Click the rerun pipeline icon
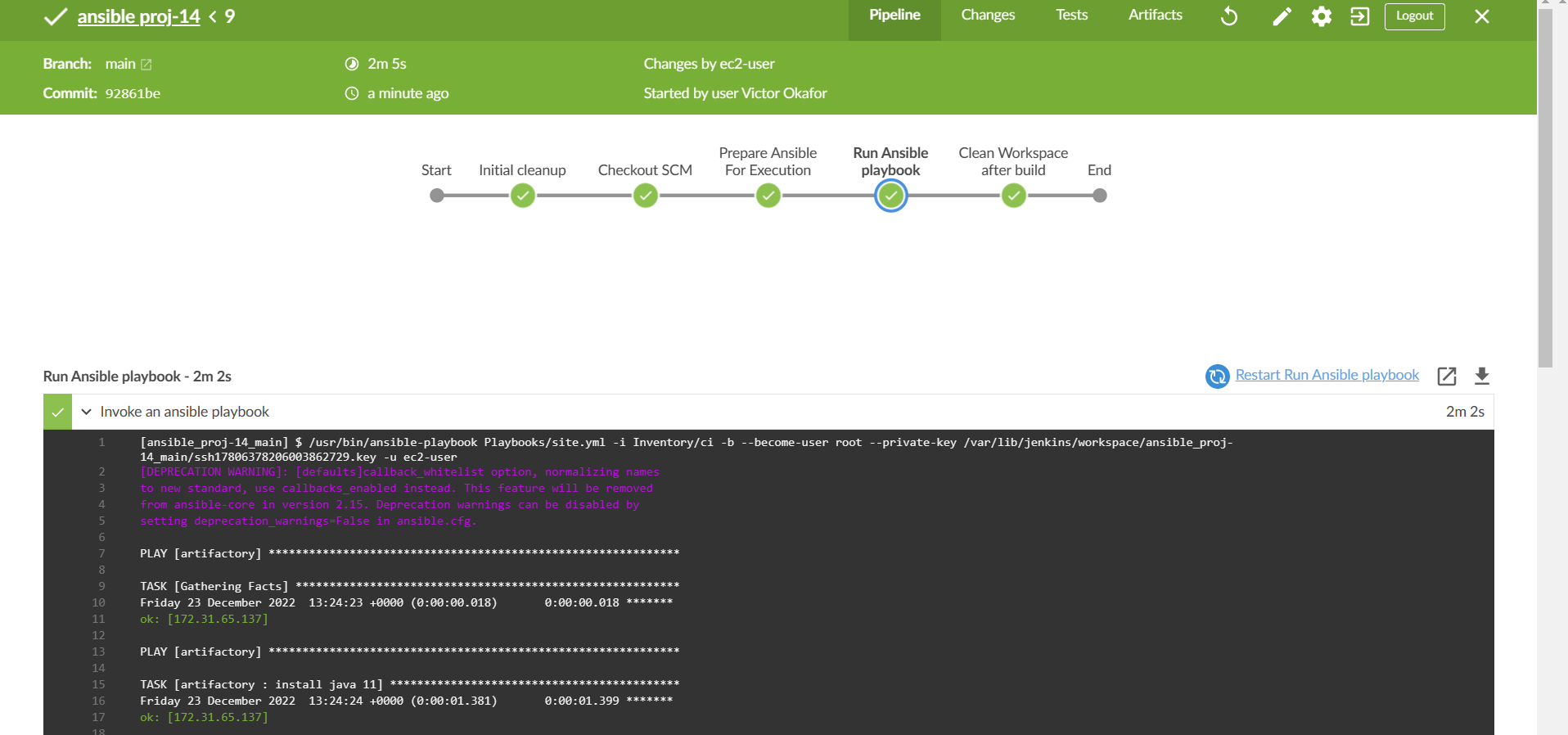 point(1229,16)
